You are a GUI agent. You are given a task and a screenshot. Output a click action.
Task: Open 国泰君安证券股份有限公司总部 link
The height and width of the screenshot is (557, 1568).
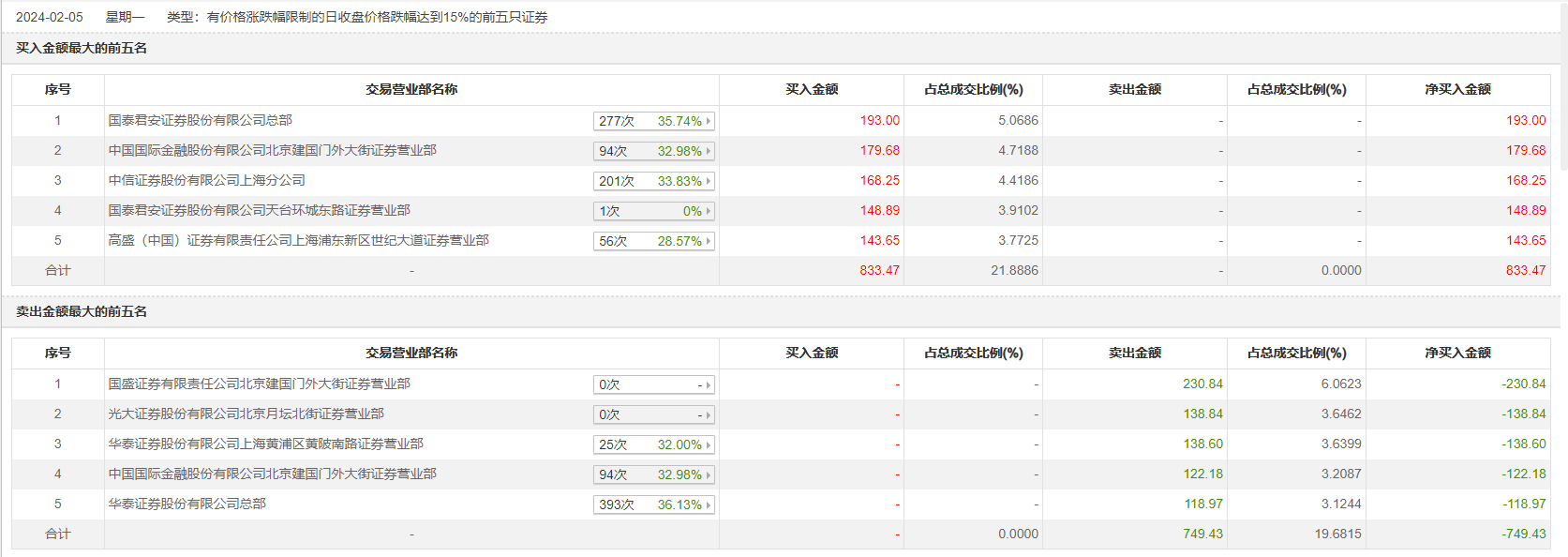click(x=200, y=120)
